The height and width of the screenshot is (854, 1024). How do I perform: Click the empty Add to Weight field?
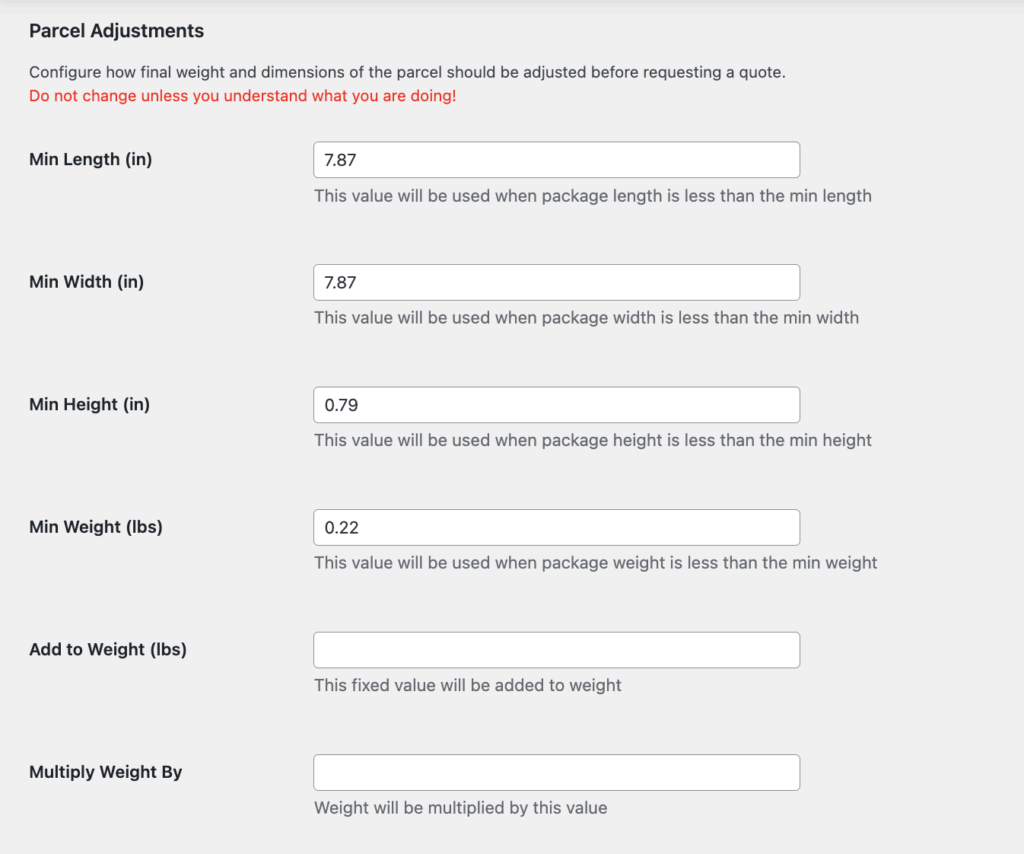coord(556,650)
